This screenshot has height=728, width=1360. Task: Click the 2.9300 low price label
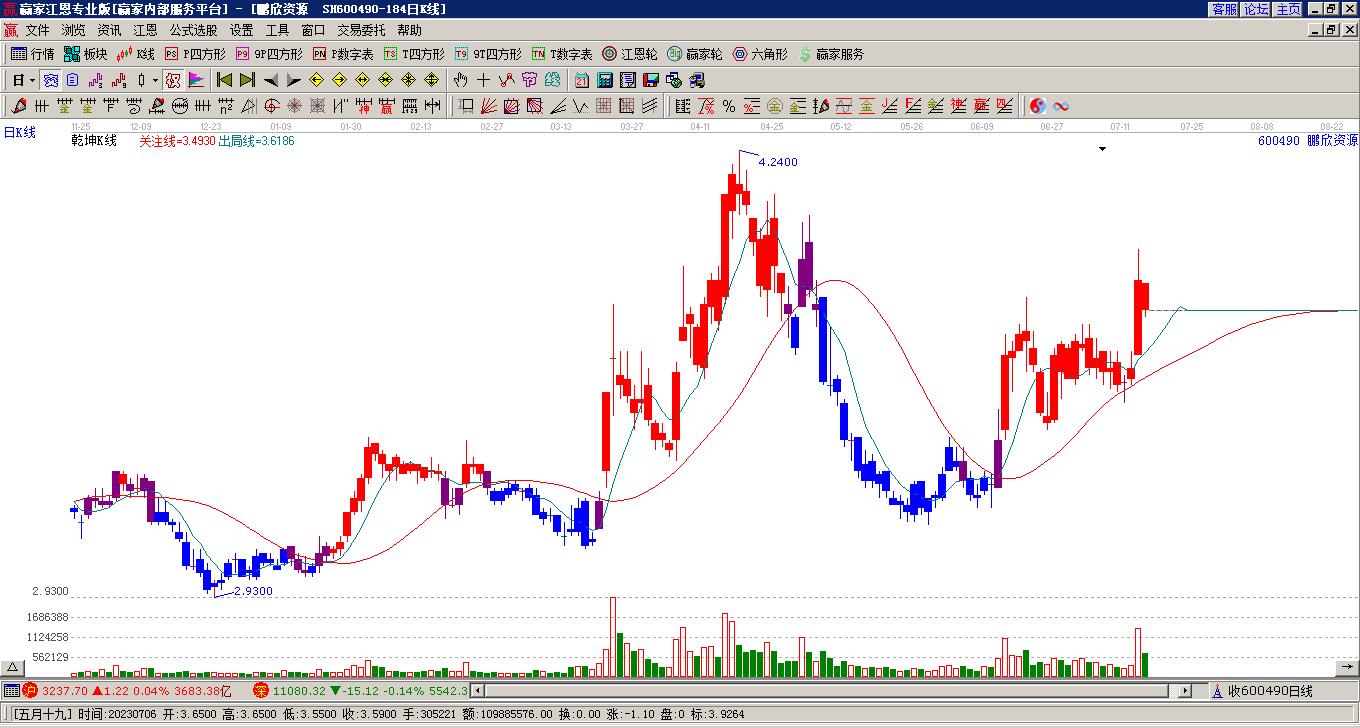pos(253,591)
